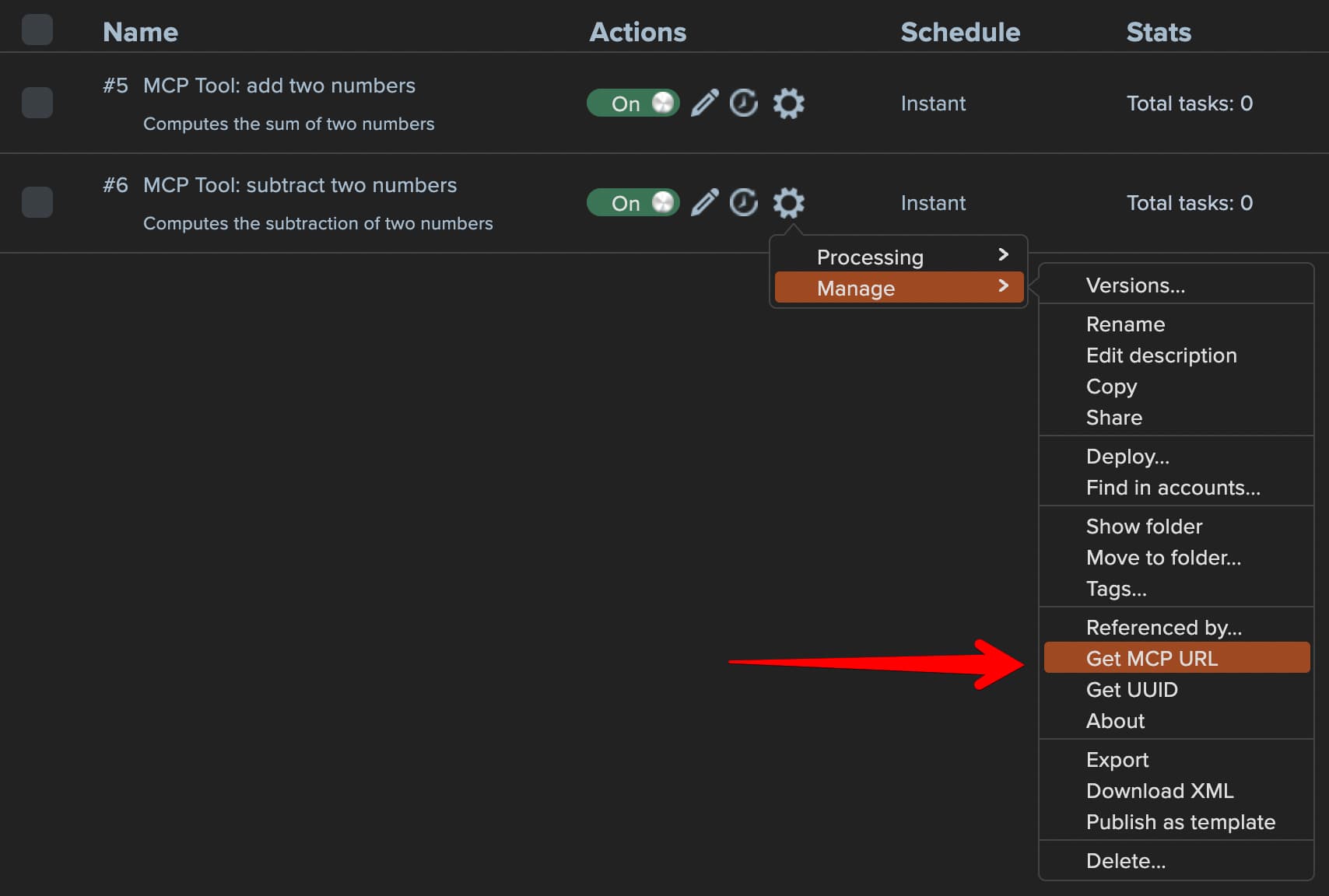Viewport: 1329px width, 896px height.
Task: Expand the Processing submenu
Action: 899,257
